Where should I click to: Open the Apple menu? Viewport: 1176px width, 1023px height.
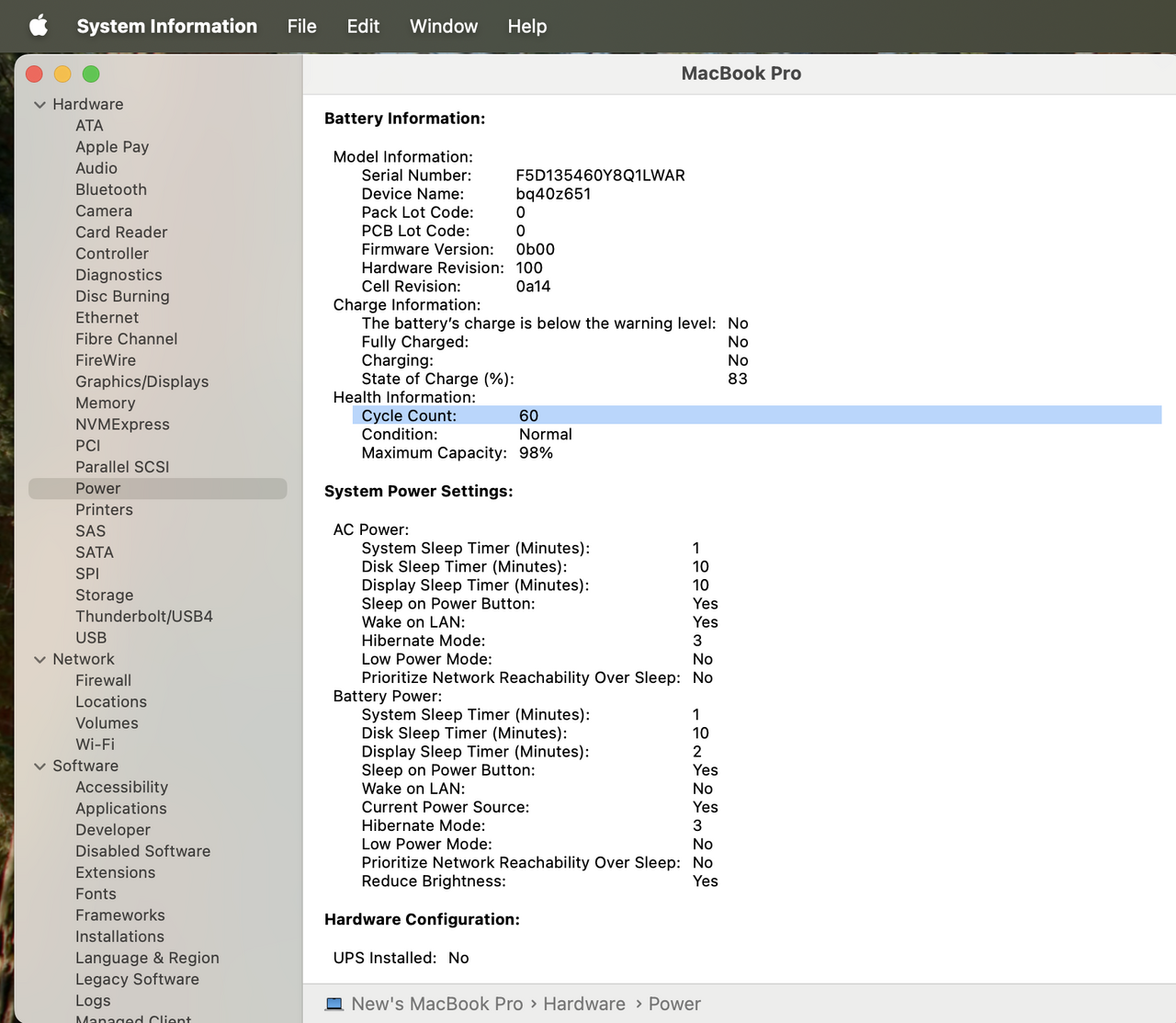39,26
